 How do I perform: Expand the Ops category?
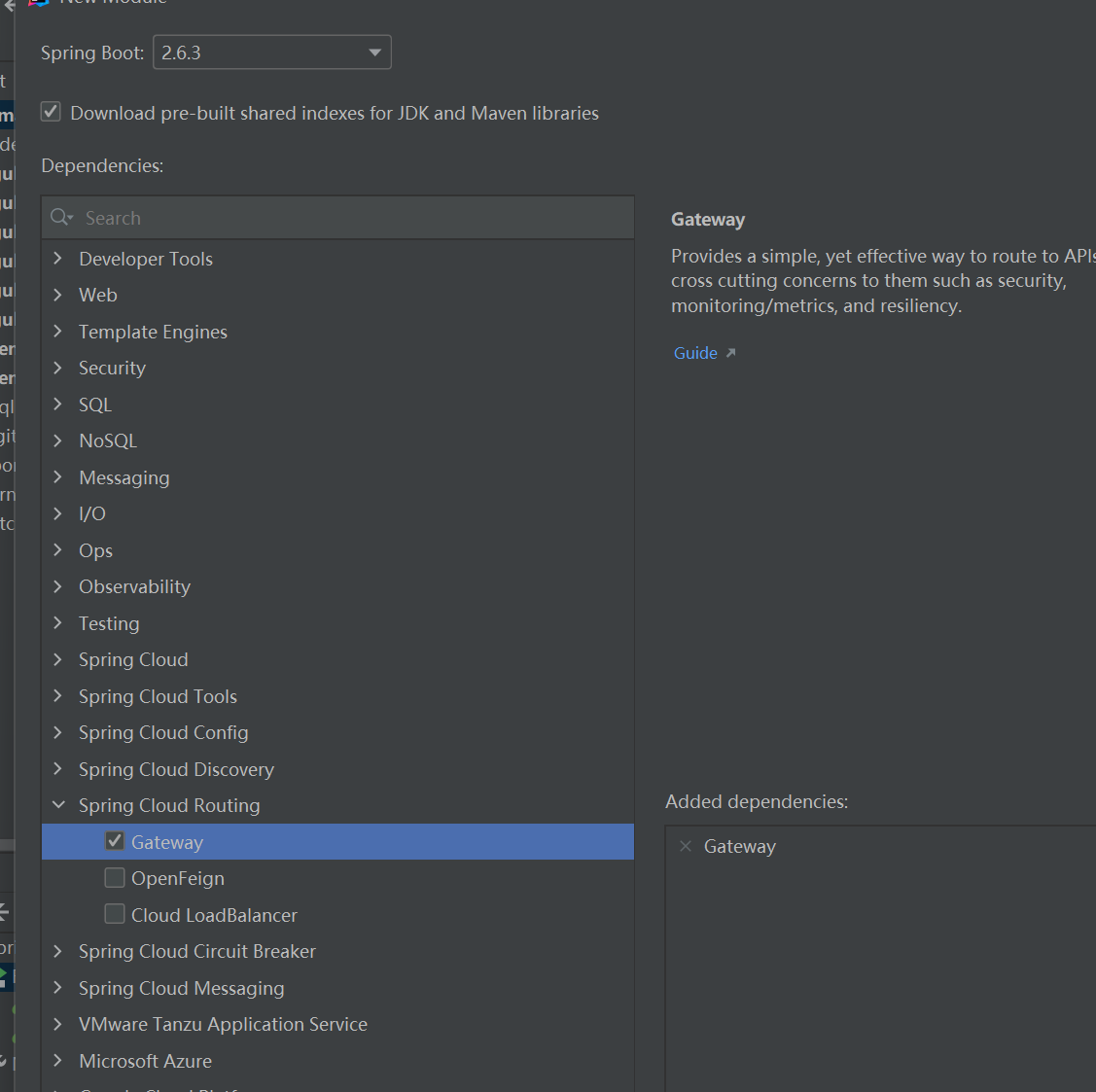[58, 550]
